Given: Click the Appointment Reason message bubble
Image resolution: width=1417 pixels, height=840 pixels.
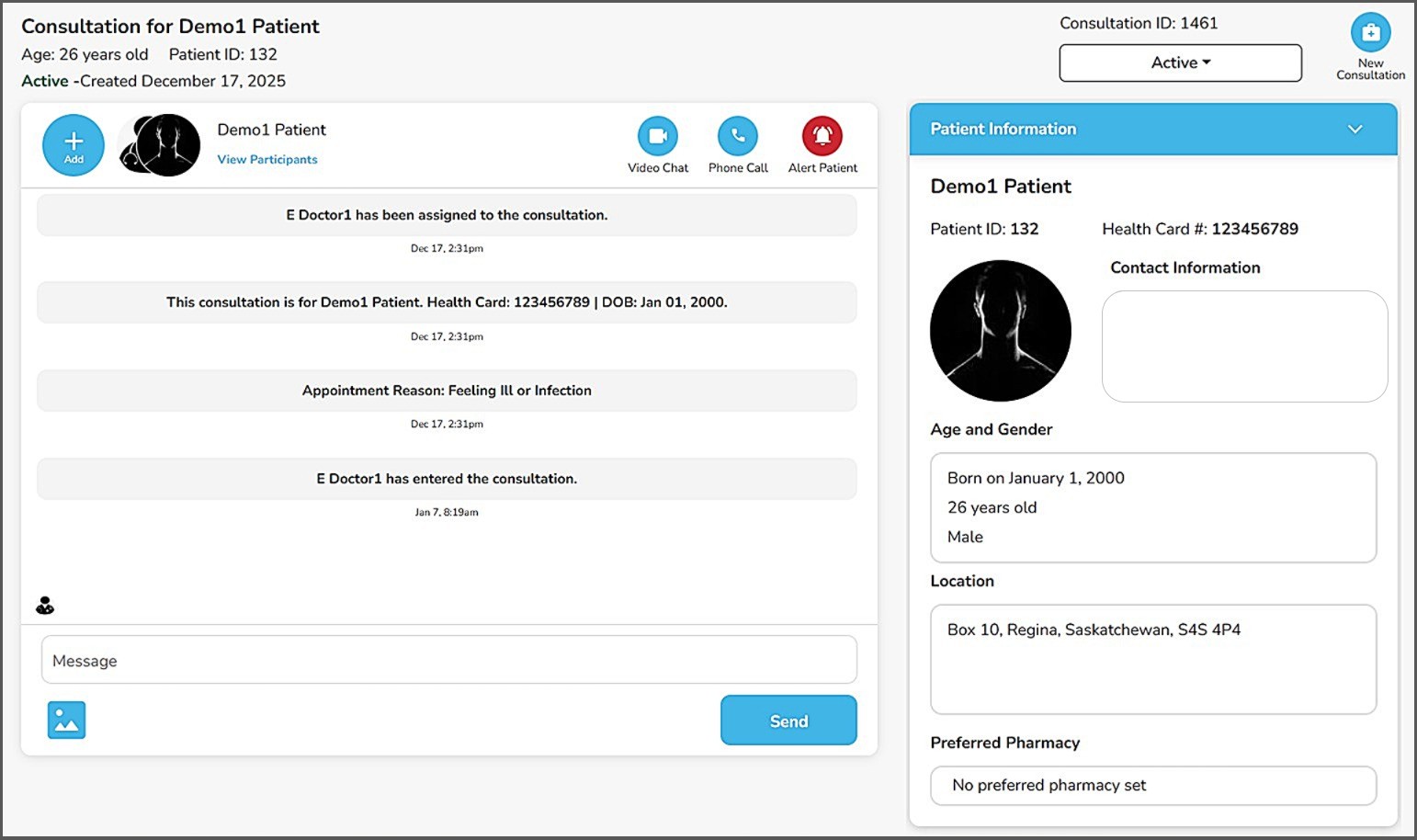Looking at the screenshot, I should pyautogui.click(x=447, y=391).
